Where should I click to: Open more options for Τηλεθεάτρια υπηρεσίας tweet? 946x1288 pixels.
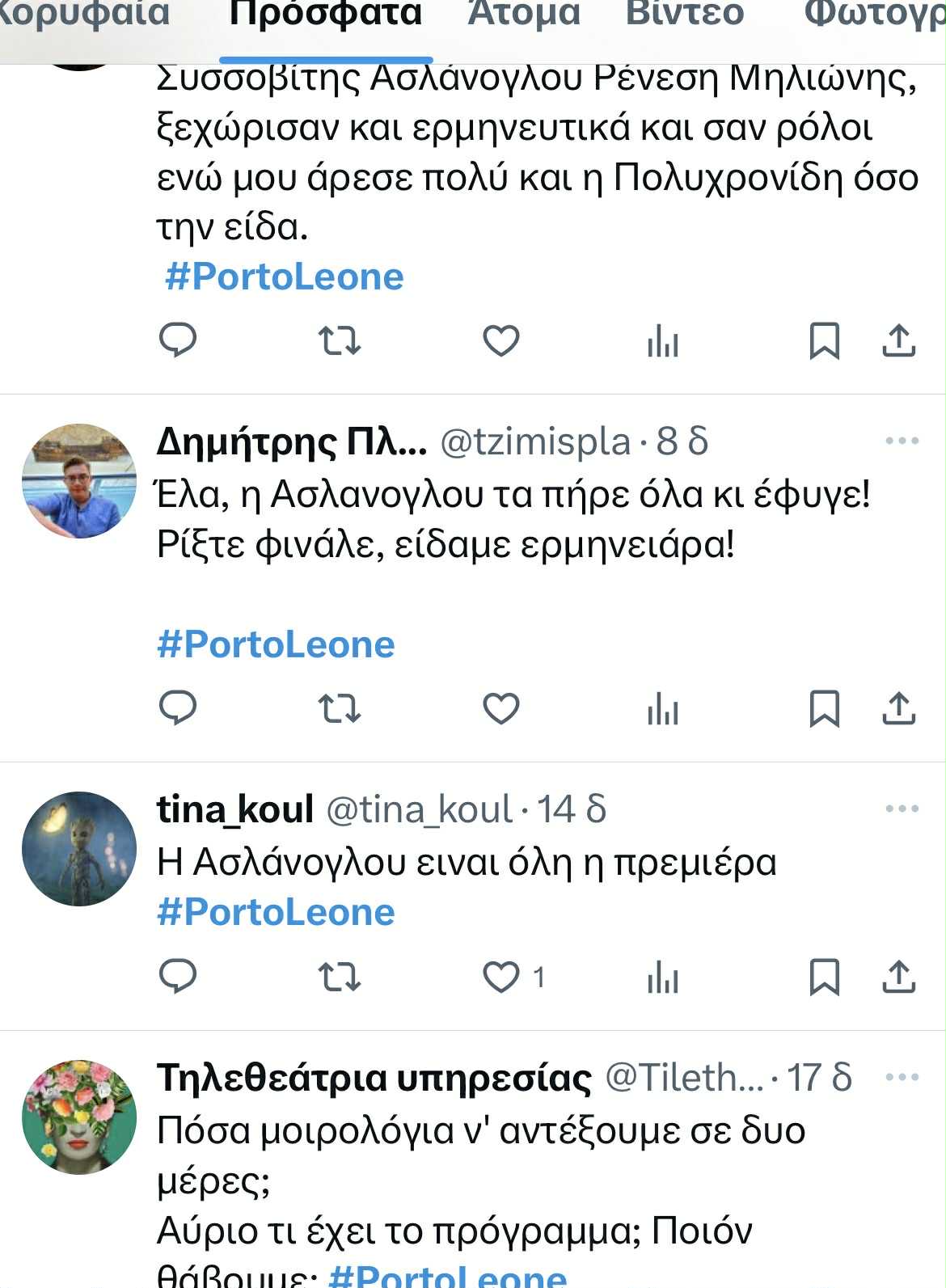tap(902, 1077)
